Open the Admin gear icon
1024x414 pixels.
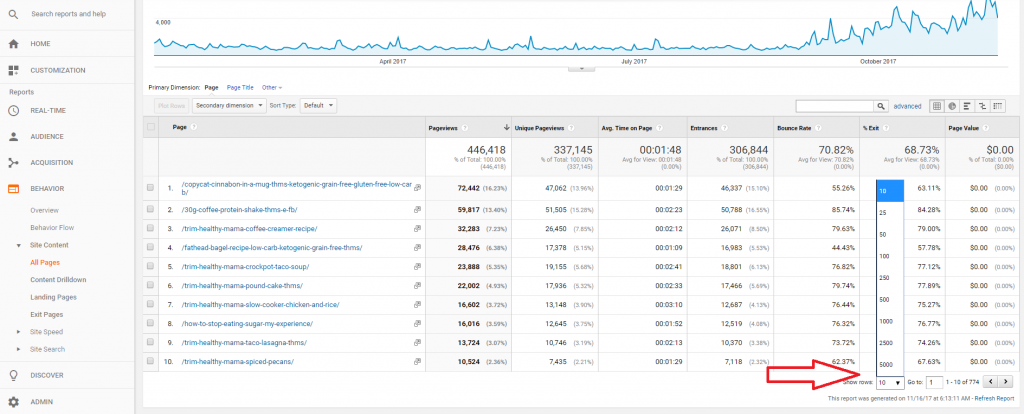tap(13, 402)
